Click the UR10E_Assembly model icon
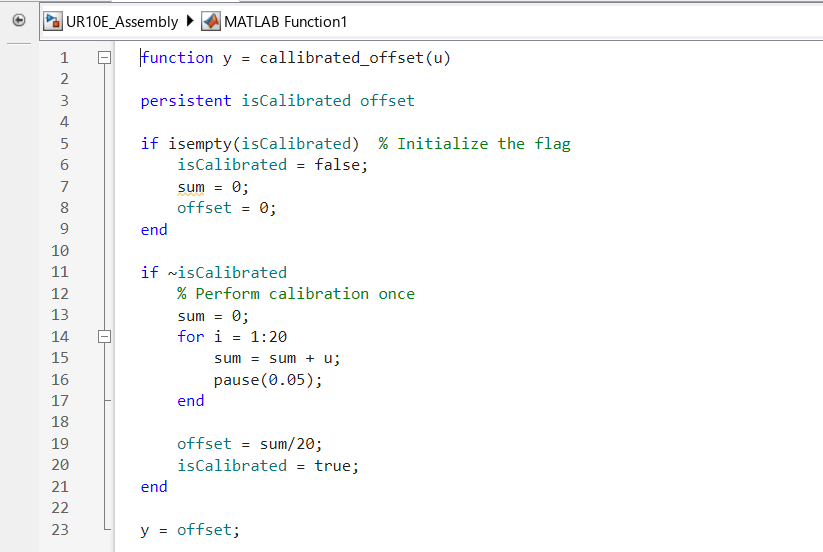The width and height of the screenshot is (823, 552). click(52, 22)
